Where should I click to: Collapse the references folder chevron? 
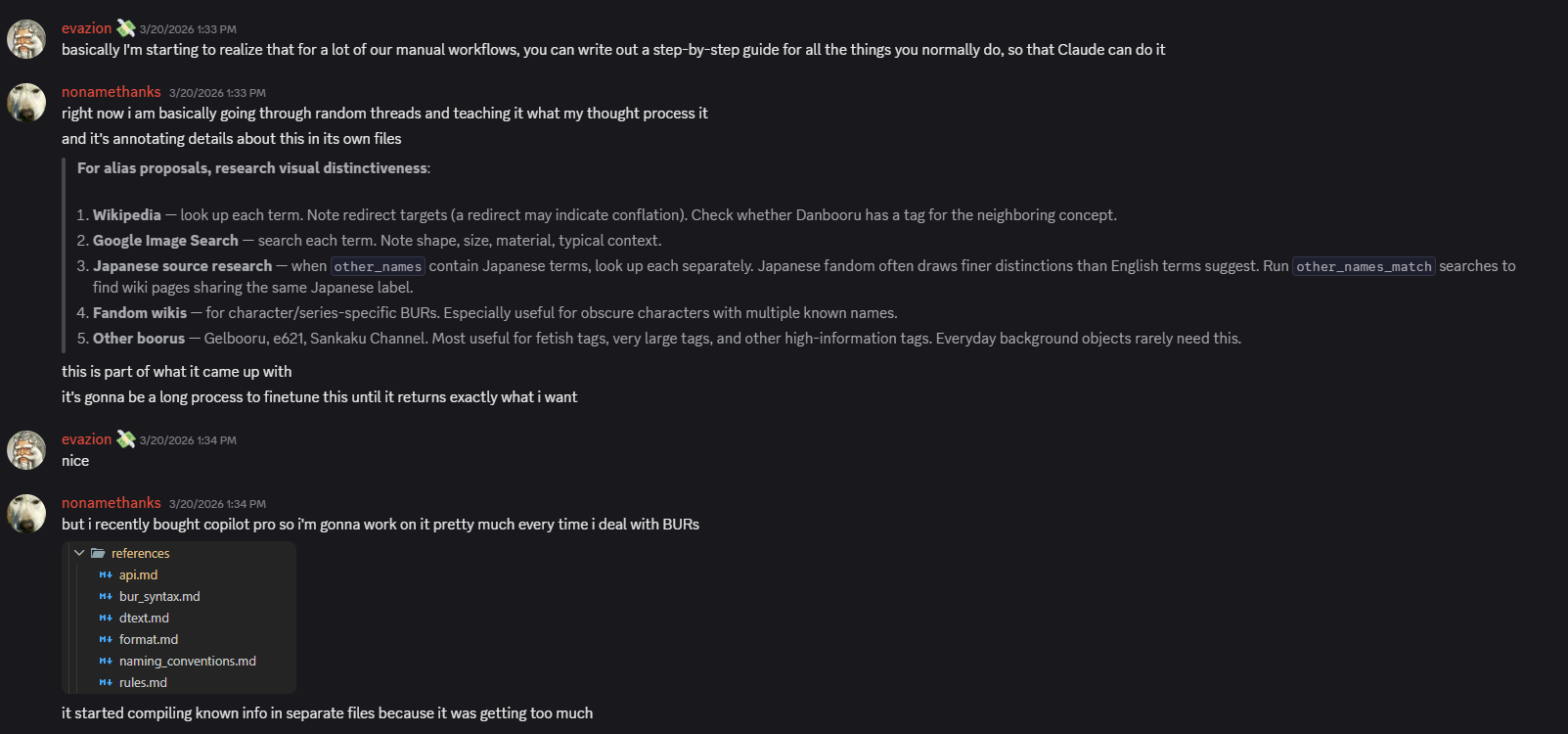[x=79, y=554]
